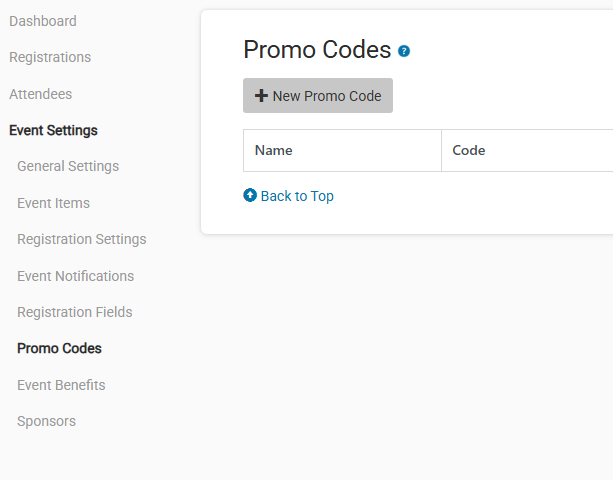The height and width of the screenshot is (480, 613).
Task: Click the help question mark icon beside Promo Codes
Action: (404, 51)
